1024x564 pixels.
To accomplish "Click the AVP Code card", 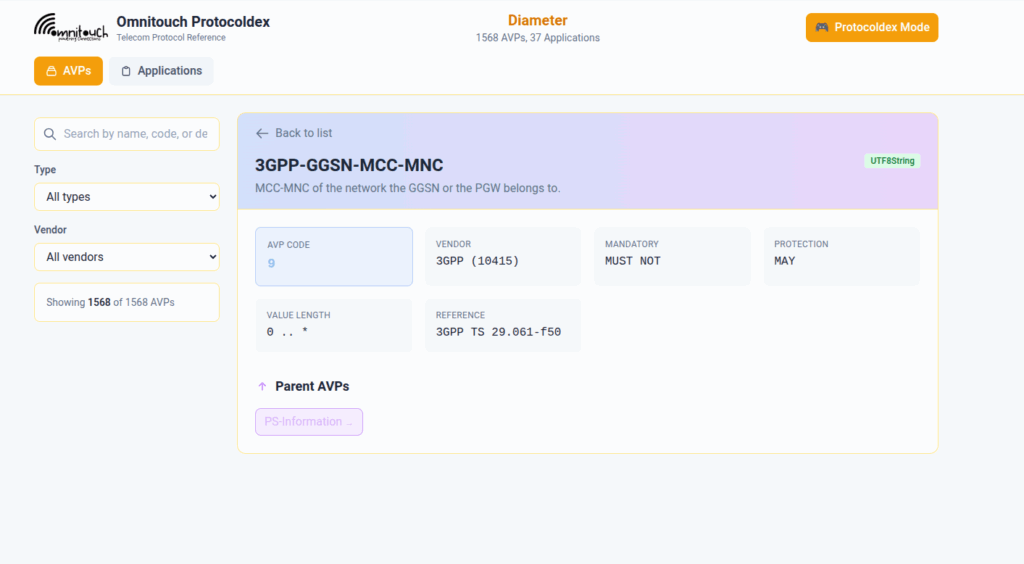I will click(334, 256).
